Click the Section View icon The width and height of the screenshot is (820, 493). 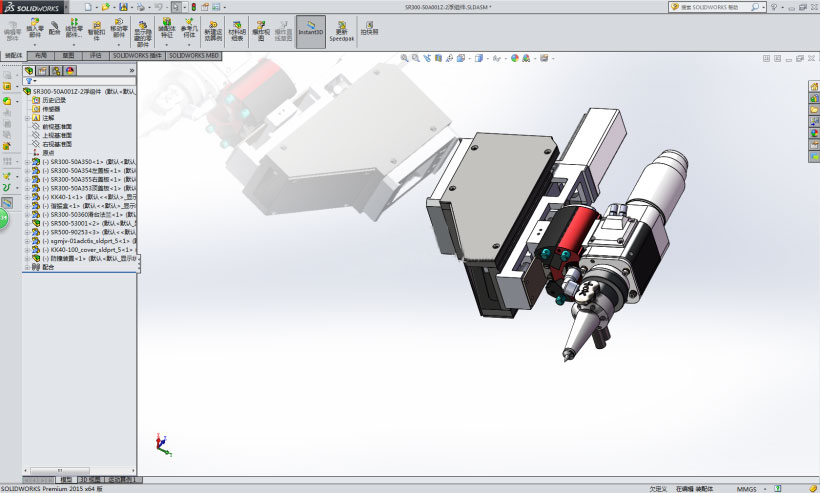click(438, 58)
